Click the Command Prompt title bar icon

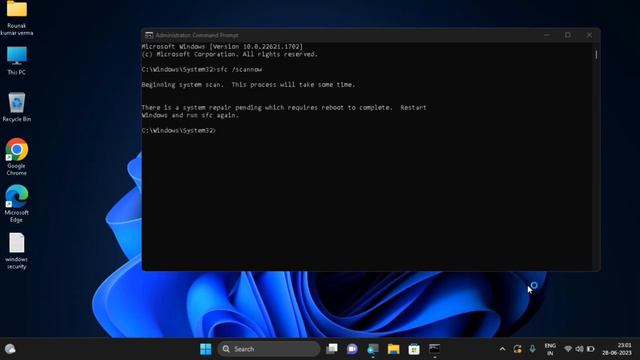pos(149,35)
